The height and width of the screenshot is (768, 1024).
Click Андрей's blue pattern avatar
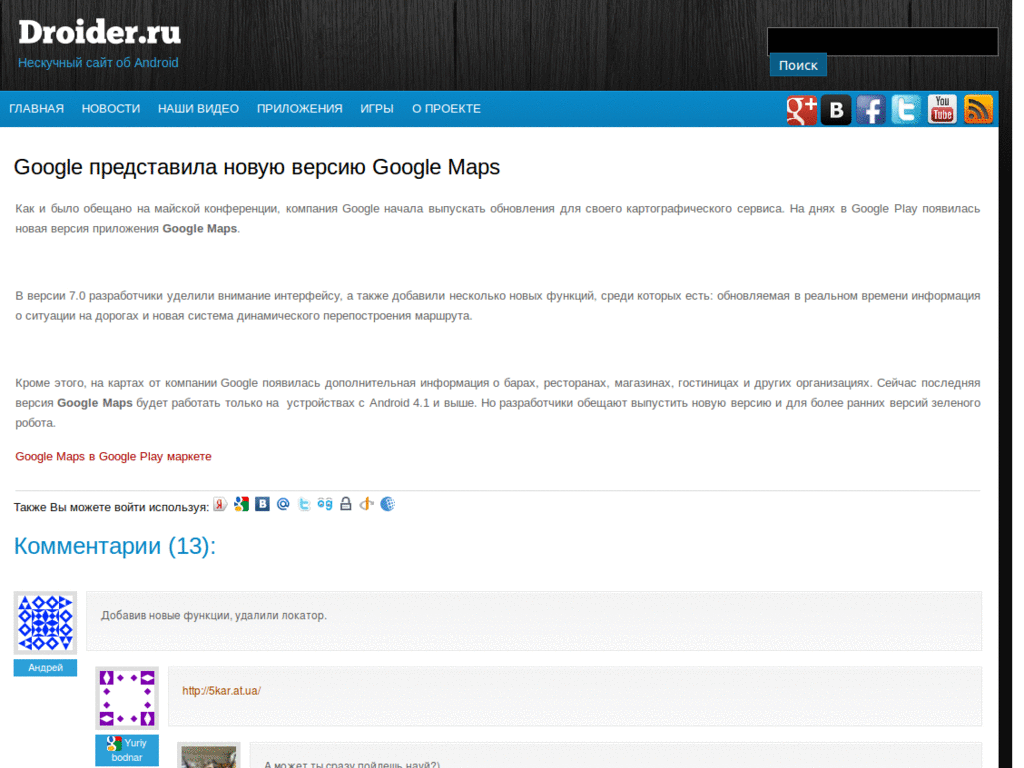[x=45, y=623]
